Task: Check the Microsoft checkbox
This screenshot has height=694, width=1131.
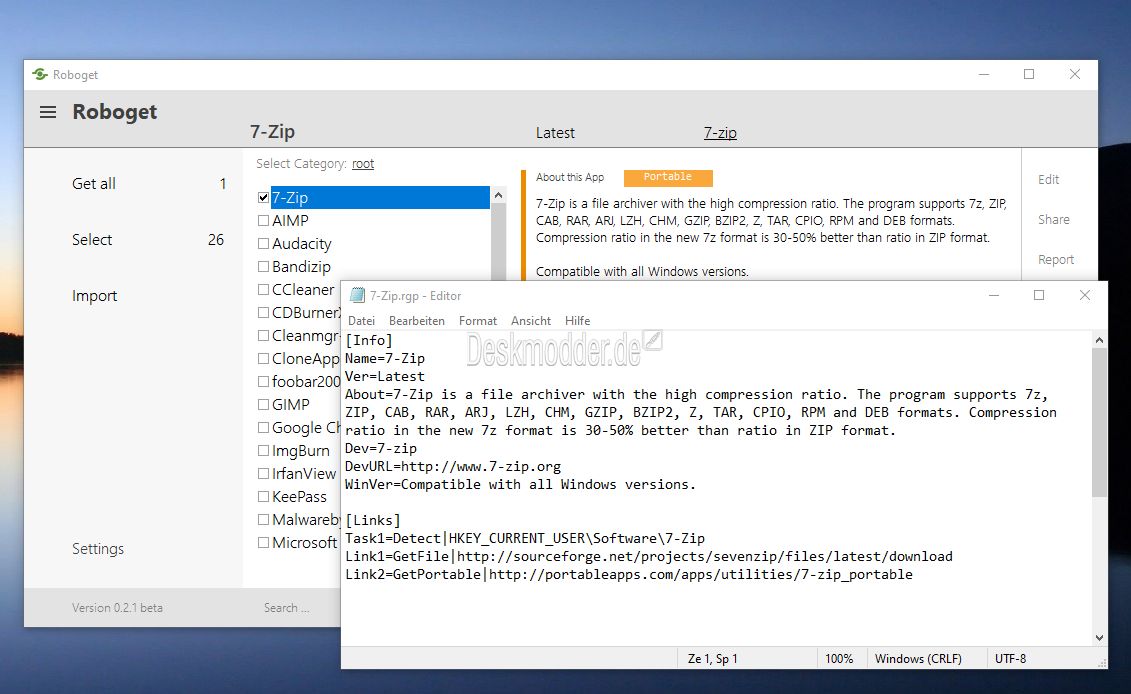Action: coord(263,543)
